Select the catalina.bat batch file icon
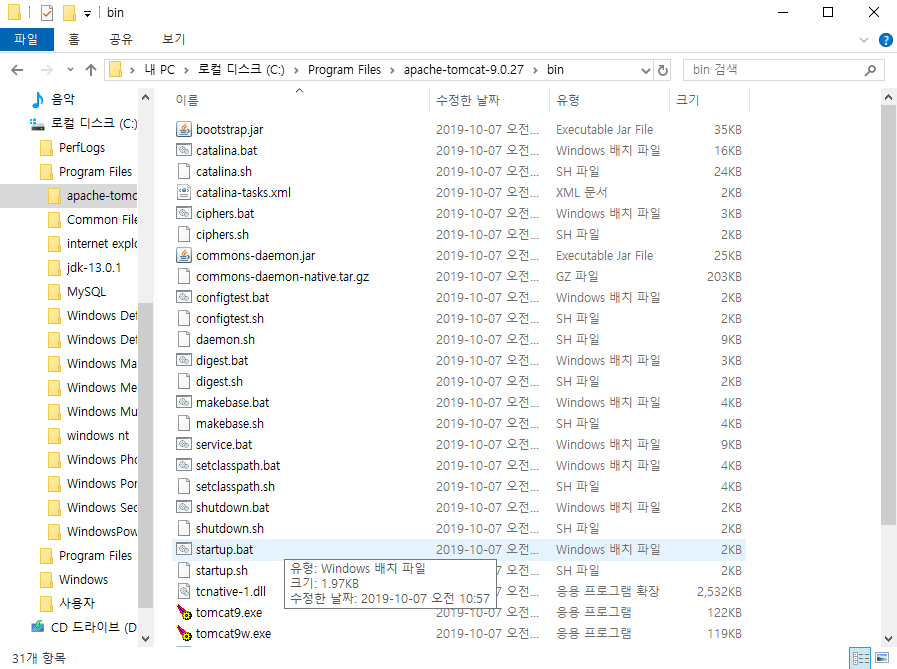 [183, 151]
